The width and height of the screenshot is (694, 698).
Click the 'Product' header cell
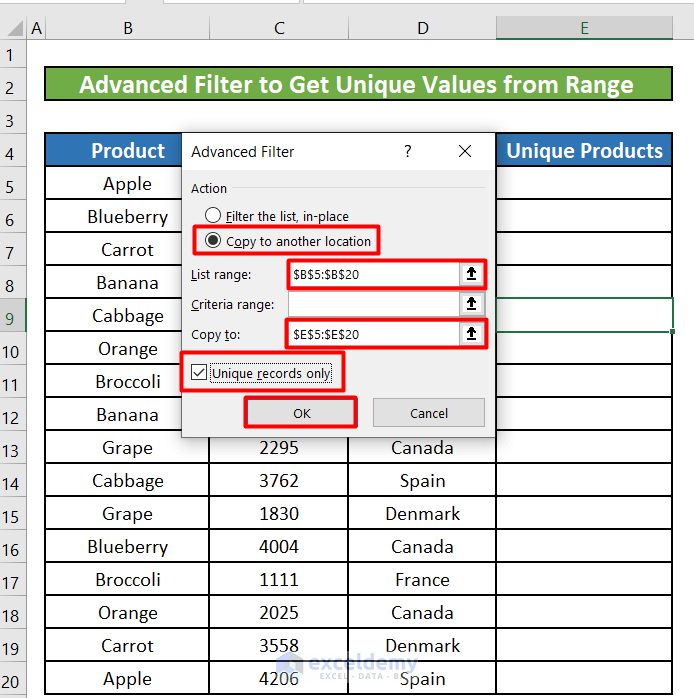click(127, 151)
